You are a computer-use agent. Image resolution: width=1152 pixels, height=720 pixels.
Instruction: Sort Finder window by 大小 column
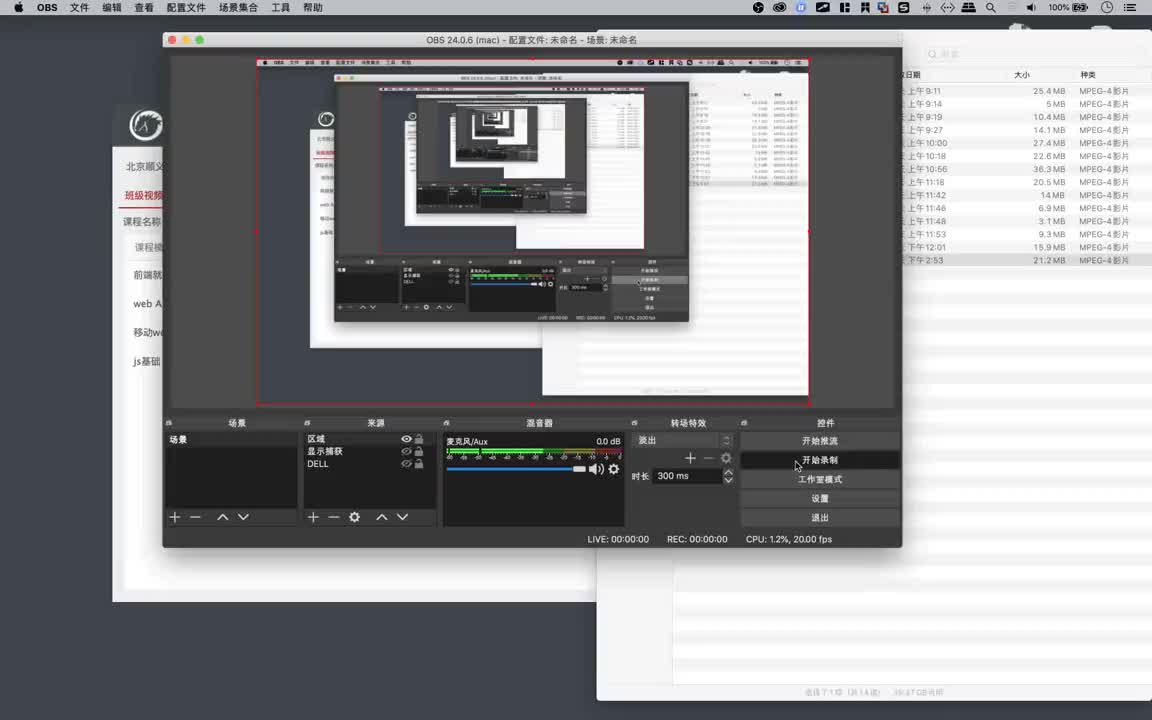click(1021, 75)
